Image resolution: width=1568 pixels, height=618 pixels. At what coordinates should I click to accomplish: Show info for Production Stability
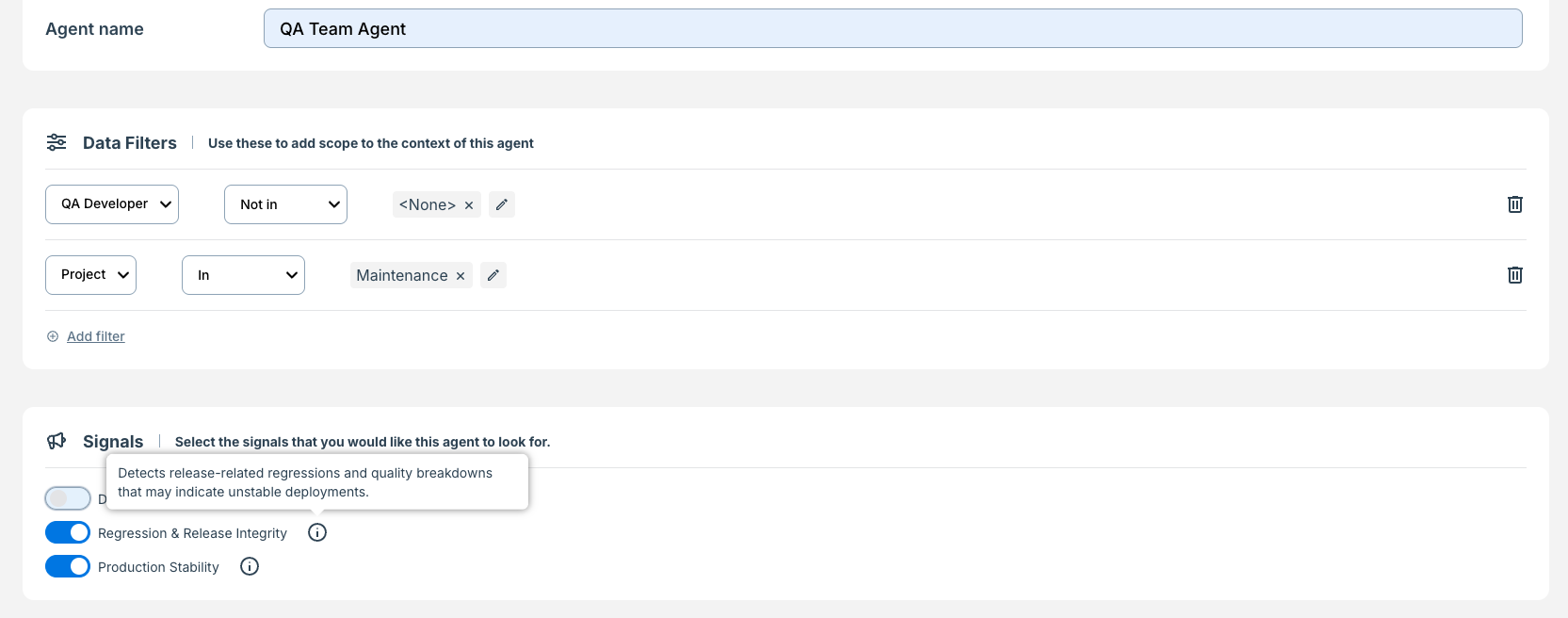250,566
